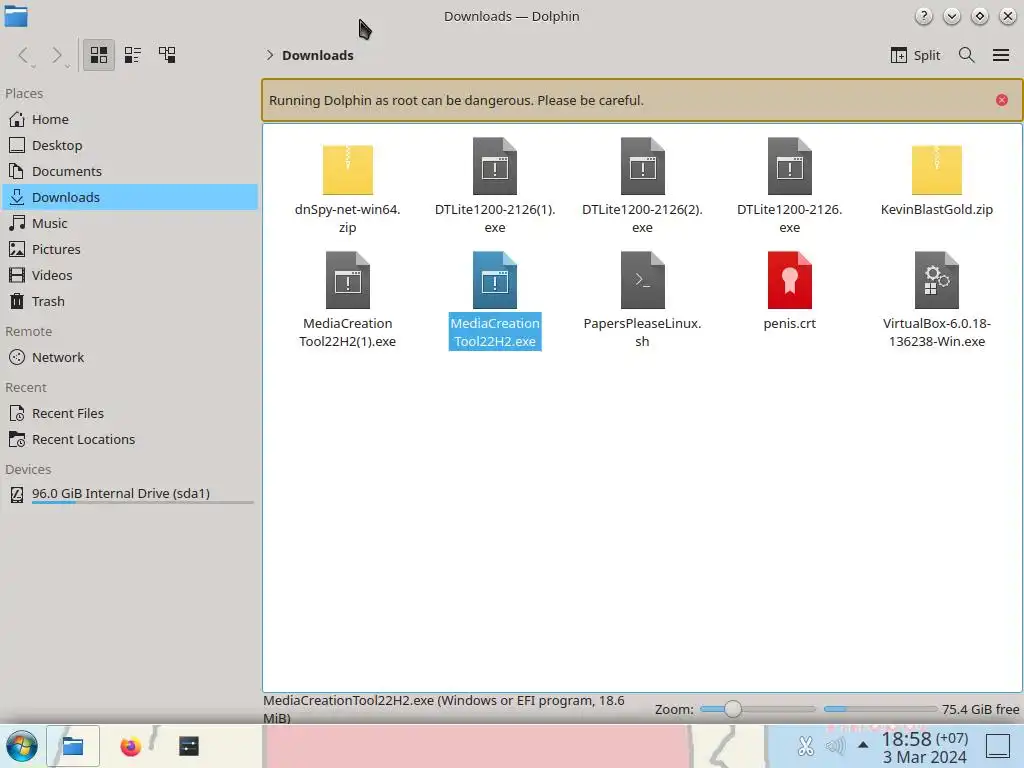Select the VirtualBox-6.0.18-136238-Win.exe icon
The height and width of the screenshot is (768, 1024).
936,280
